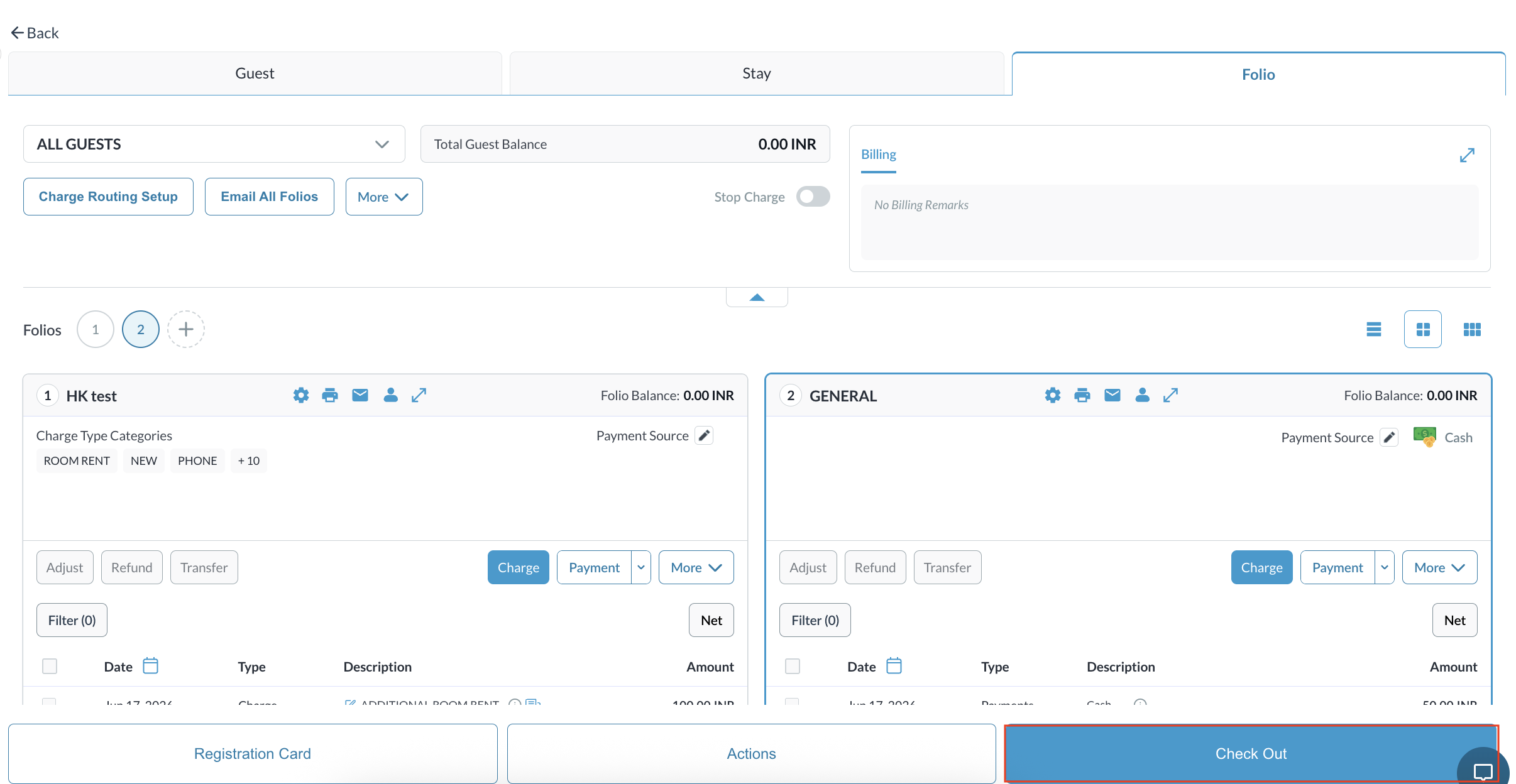Image resolution: width=1516 pixels, height=784 pixels.
Task: Add a new folio with plus
Action: (186, 329)
